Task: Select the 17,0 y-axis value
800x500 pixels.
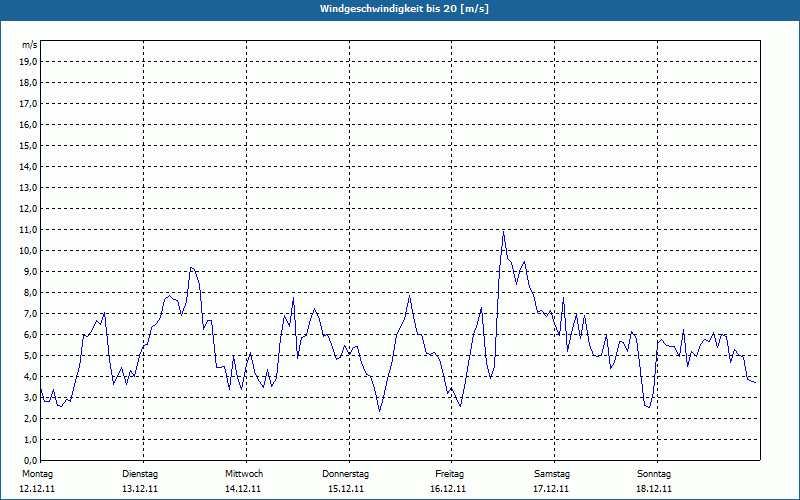Action: 29,104
